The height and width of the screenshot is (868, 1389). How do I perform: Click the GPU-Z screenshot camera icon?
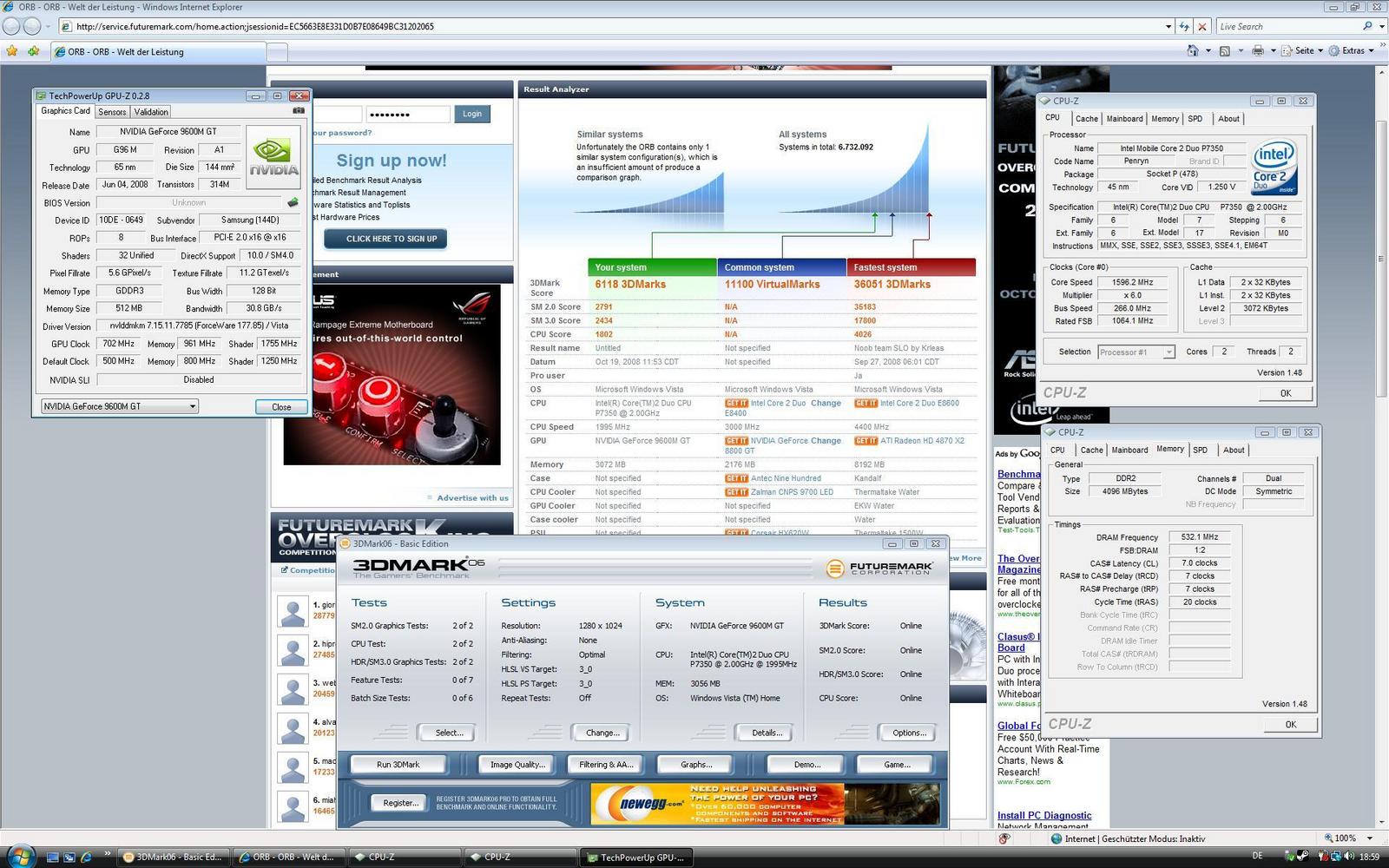tap(298, 111)
